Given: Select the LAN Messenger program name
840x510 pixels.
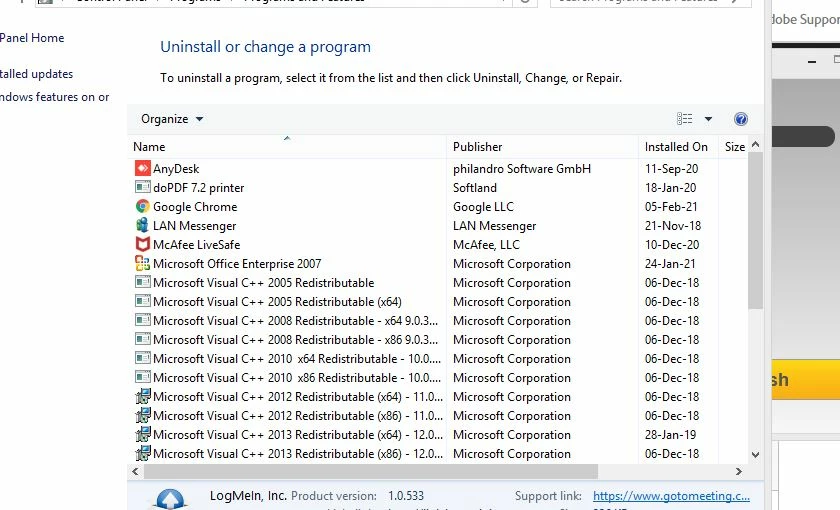Looking at the screenshot, I should pos(194,226).
